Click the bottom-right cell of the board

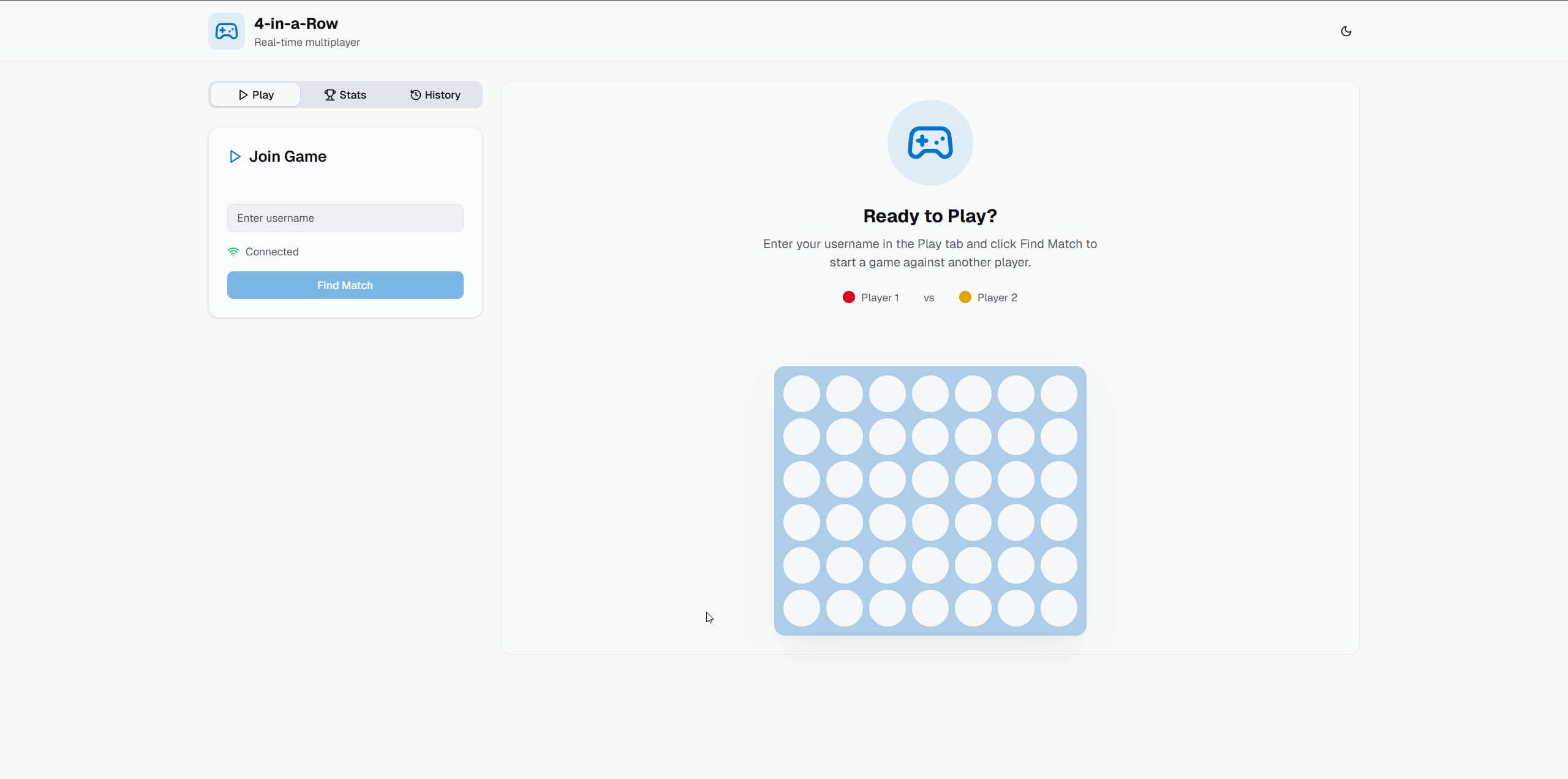1058,608
